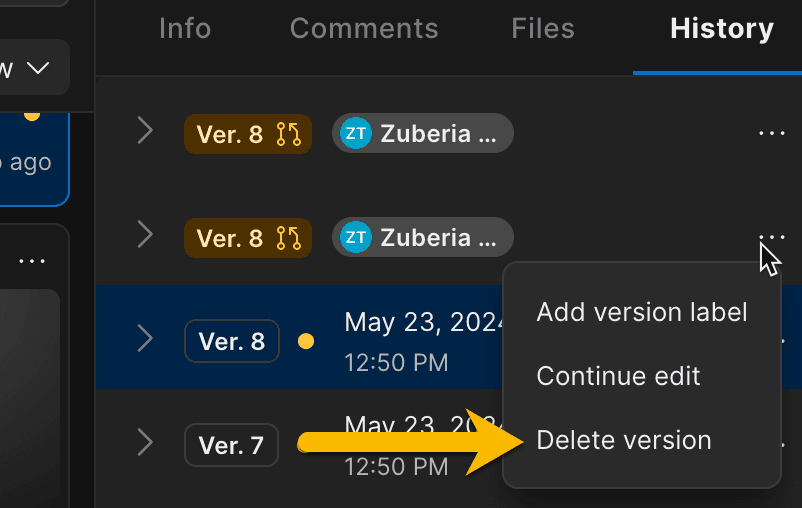
Task: Click the branch icon in the top Ver. 8 badge
Action: click(289, 134)
